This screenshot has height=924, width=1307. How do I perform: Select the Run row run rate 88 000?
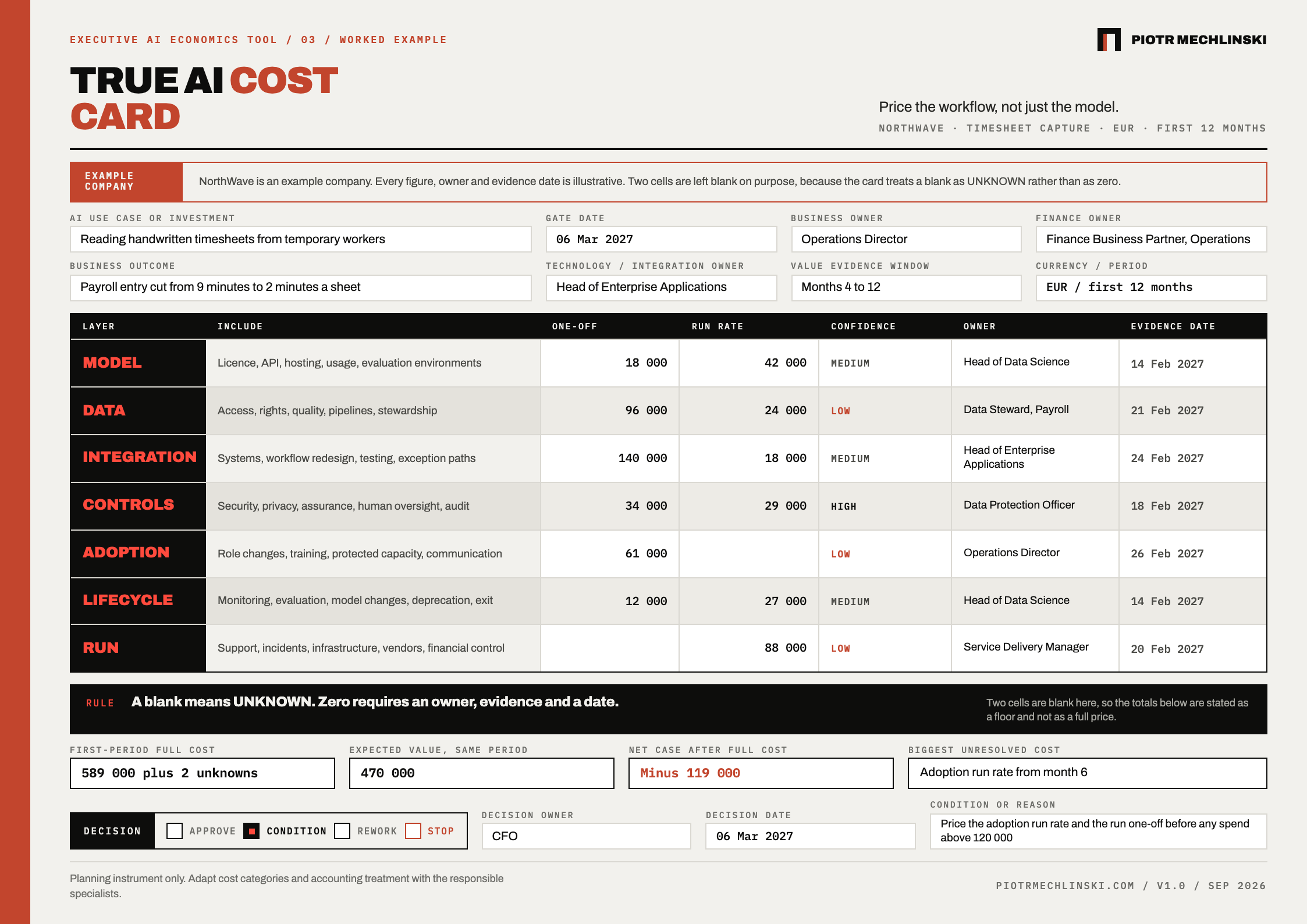[x=785, y=648]
